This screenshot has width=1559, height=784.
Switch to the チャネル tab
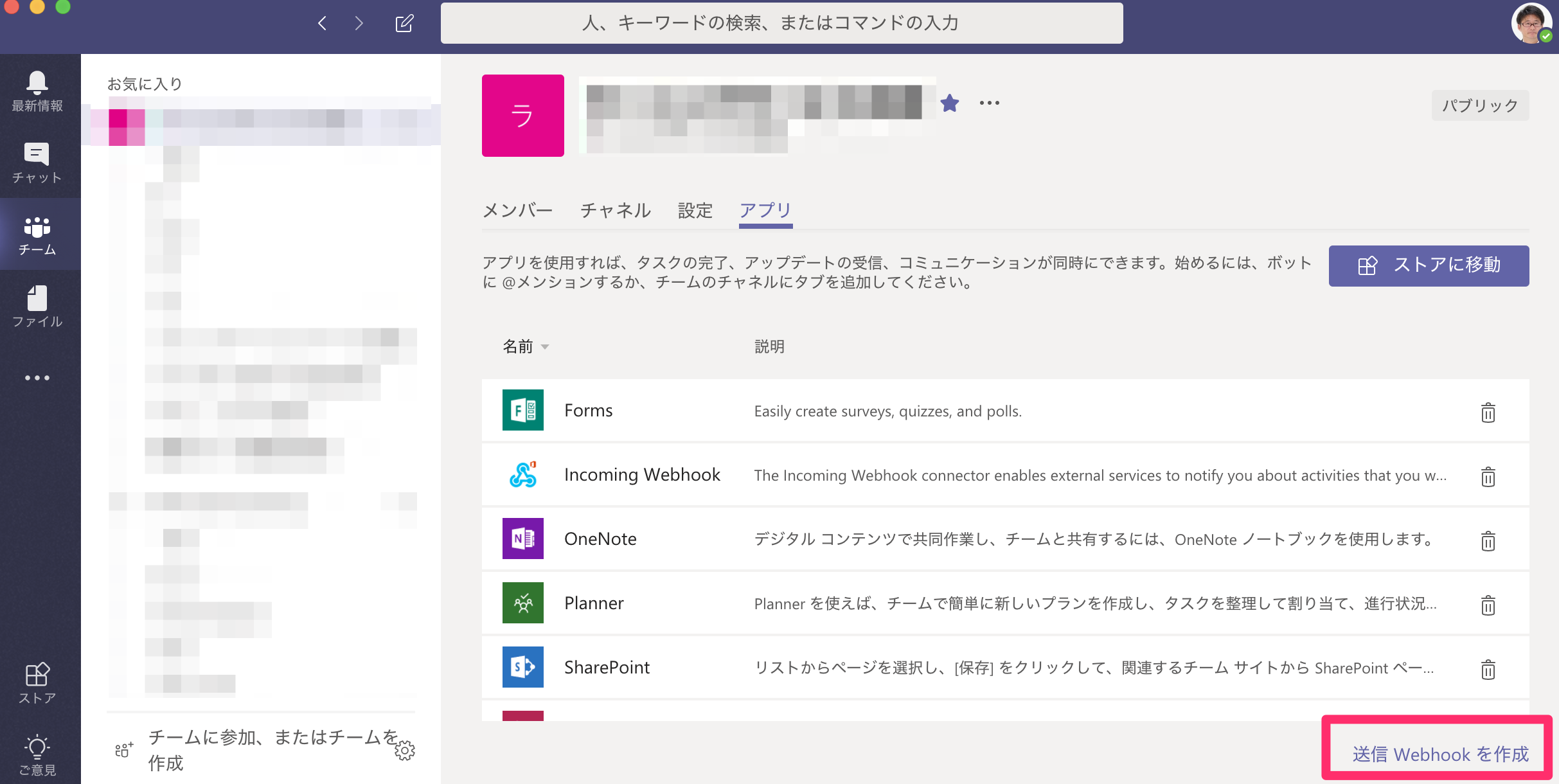point(616,210)
